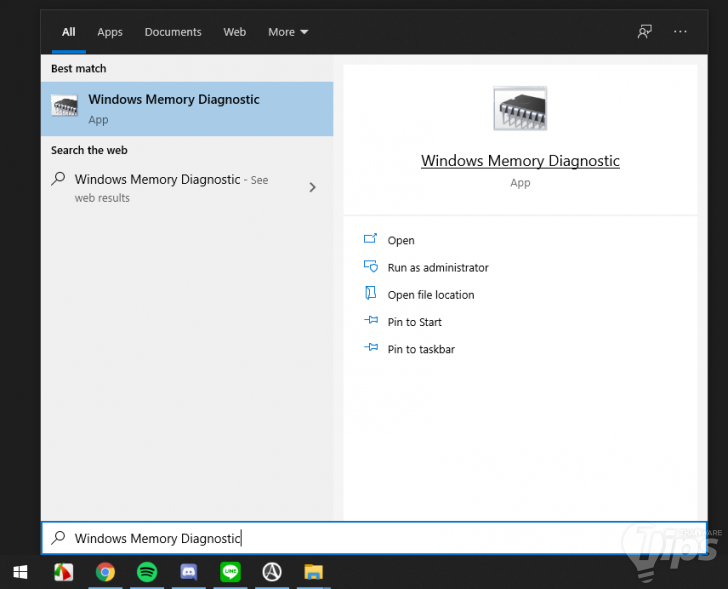Expand the web result chevron arrow

click(312, 188)
